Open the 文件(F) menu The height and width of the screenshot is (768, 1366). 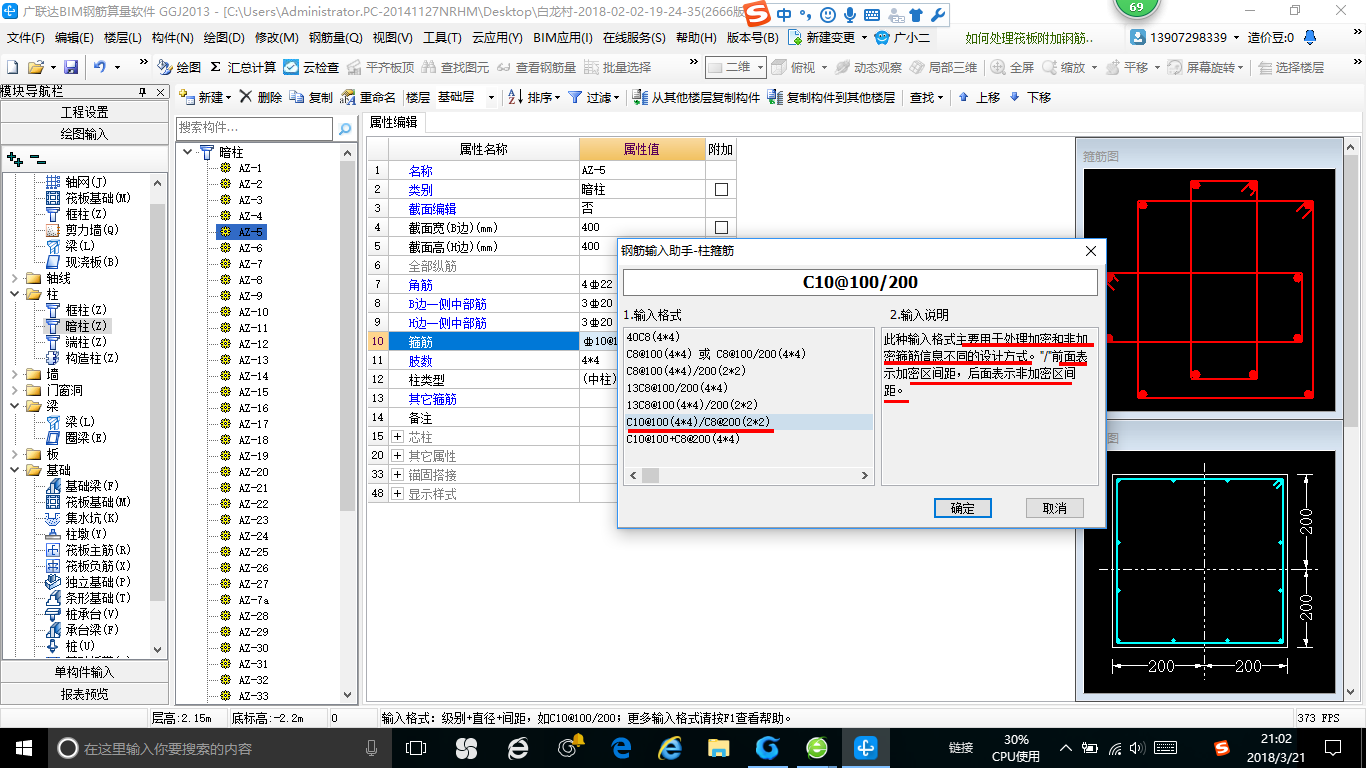tap(26, 38)
